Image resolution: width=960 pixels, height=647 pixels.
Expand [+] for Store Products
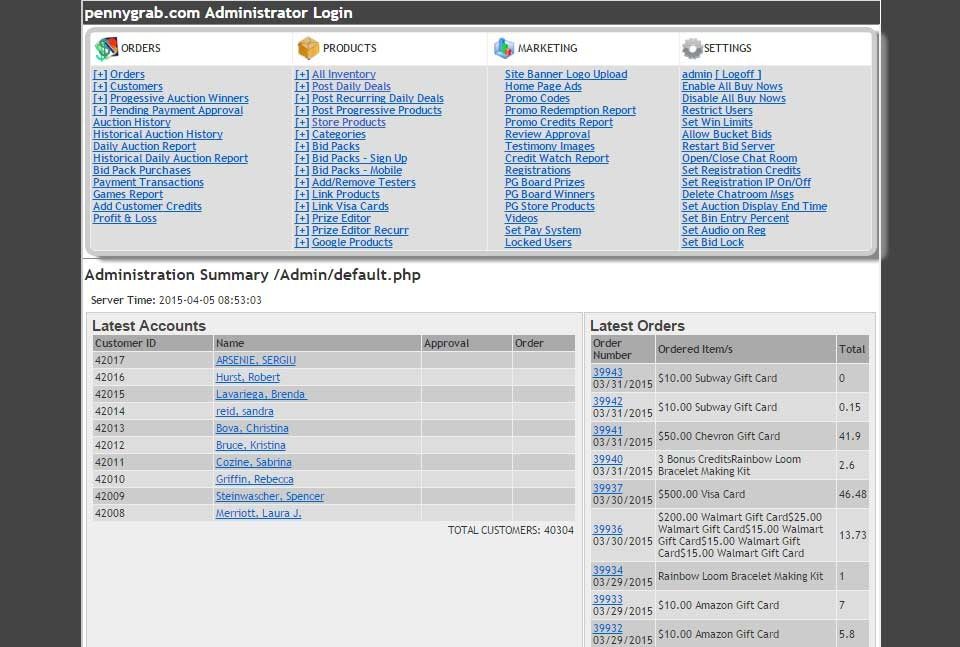pyautogui.click(x=302, y=122)
